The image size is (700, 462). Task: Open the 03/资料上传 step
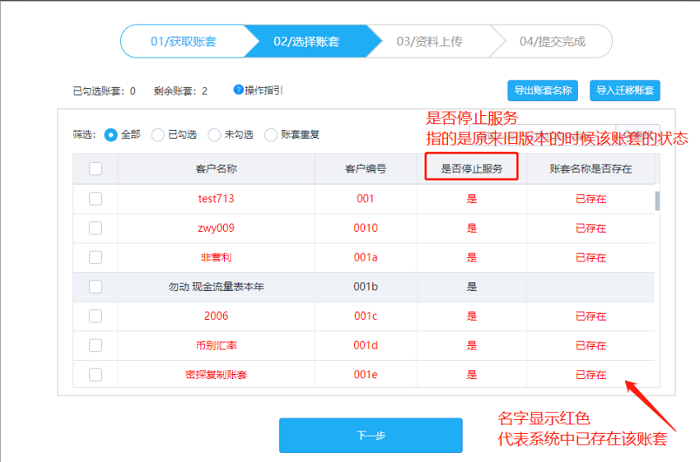(x=428, y=42)
